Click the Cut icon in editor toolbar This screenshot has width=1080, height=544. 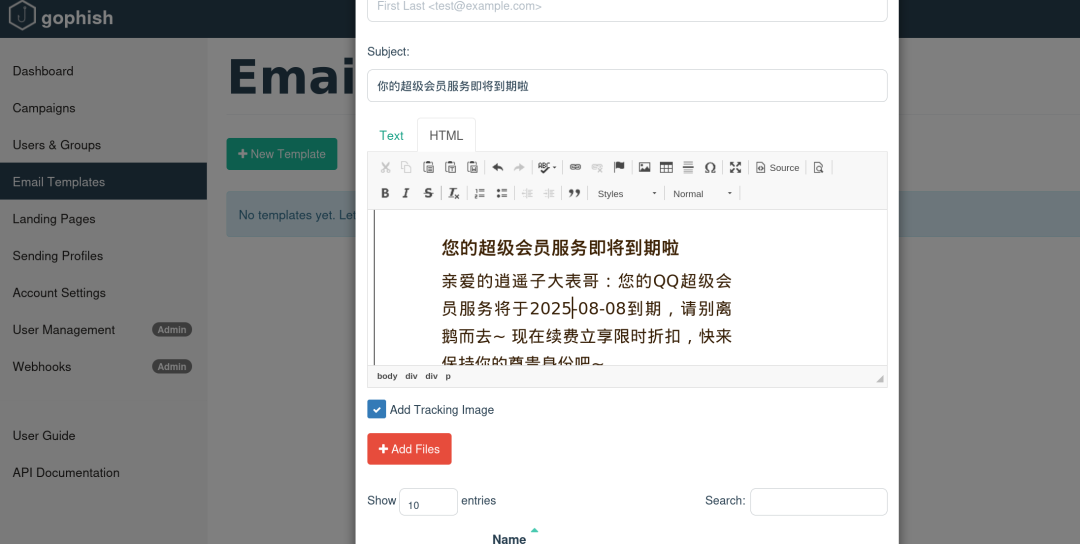(385, 167)
